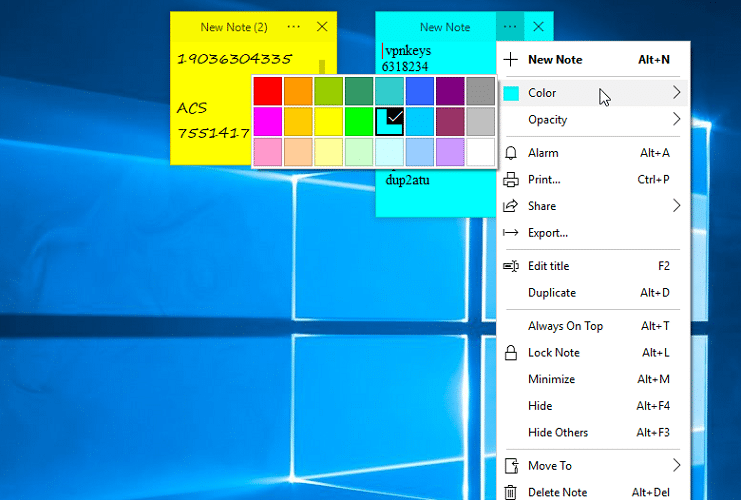Select Alarm in the context menu

[593, 153]
